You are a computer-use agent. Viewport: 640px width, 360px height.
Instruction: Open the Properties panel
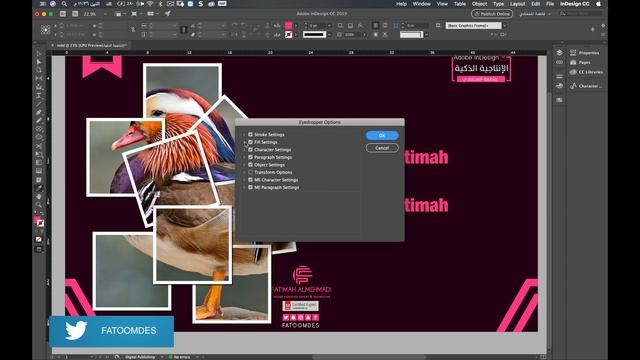tap(584, 53)
